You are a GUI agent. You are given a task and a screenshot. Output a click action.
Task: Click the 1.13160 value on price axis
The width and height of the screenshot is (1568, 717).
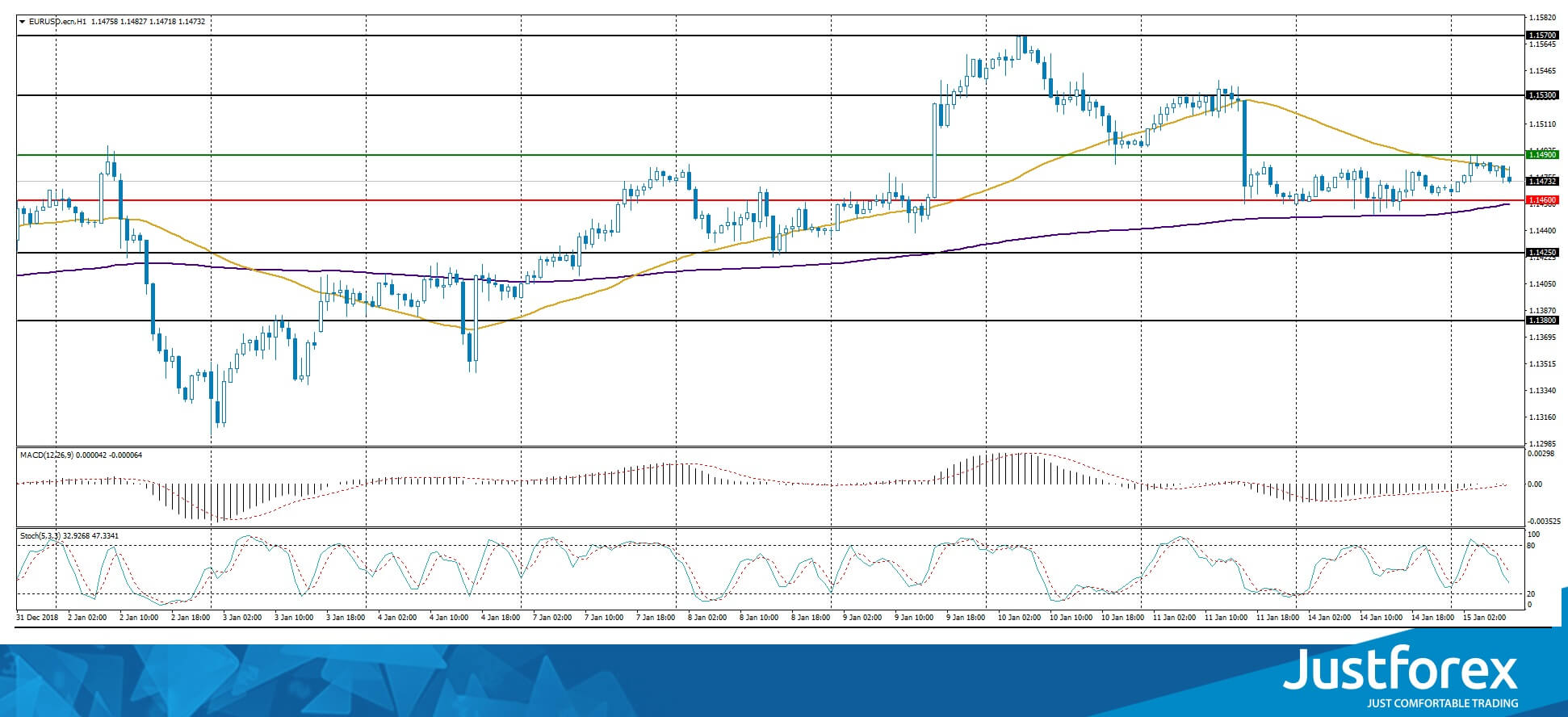(x=1543, y=417)
